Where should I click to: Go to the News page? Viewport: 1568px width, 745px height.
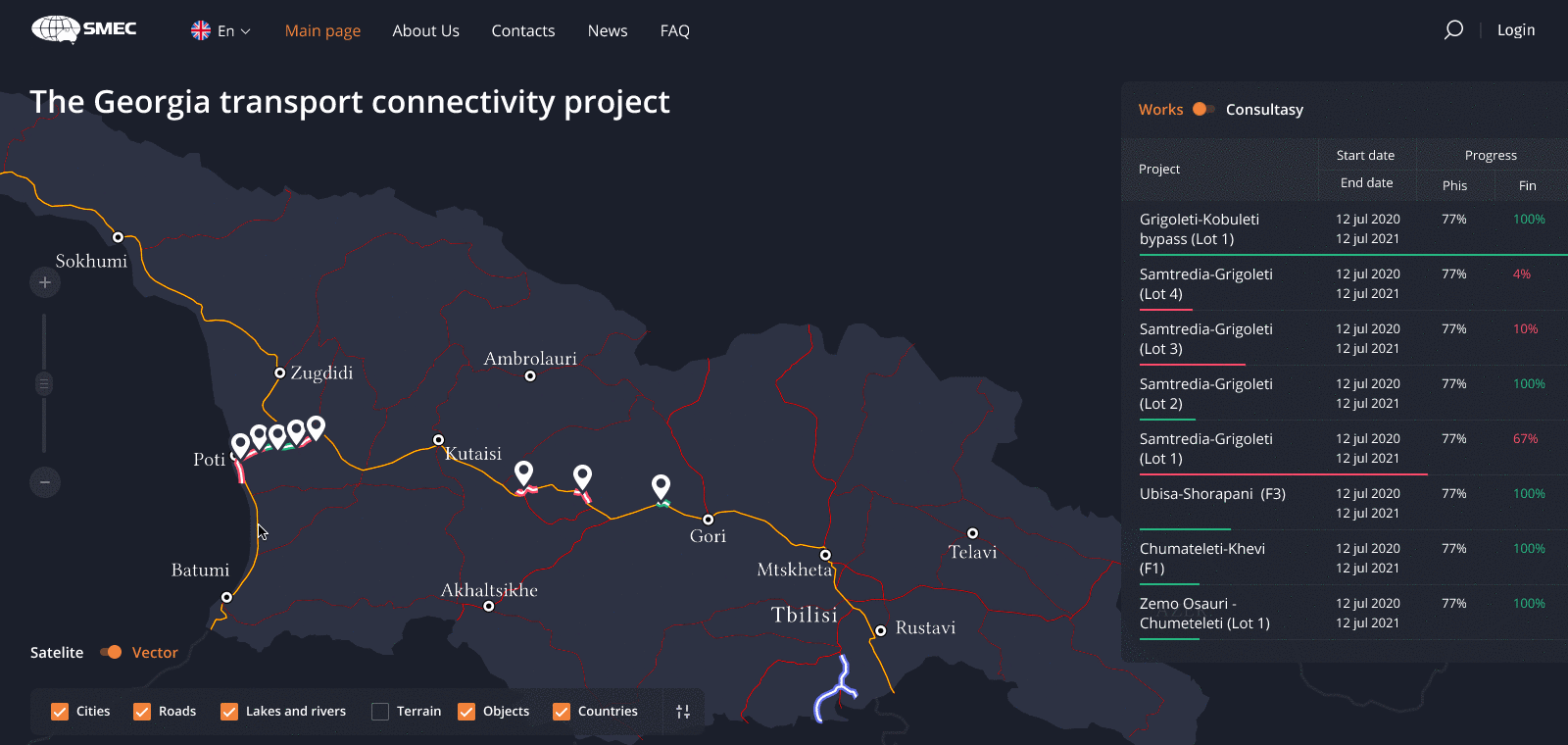(608, 31)
